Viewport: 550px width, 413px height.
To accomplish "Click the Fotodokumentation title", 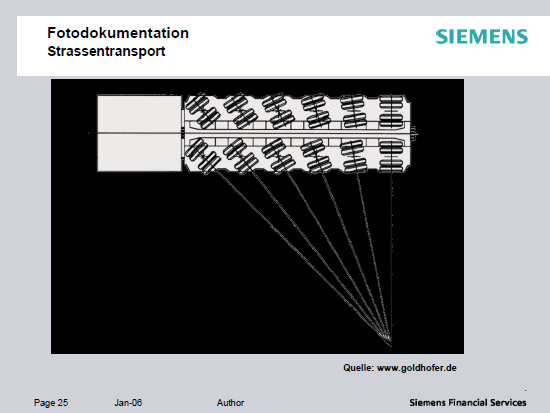I will [118, 33].
